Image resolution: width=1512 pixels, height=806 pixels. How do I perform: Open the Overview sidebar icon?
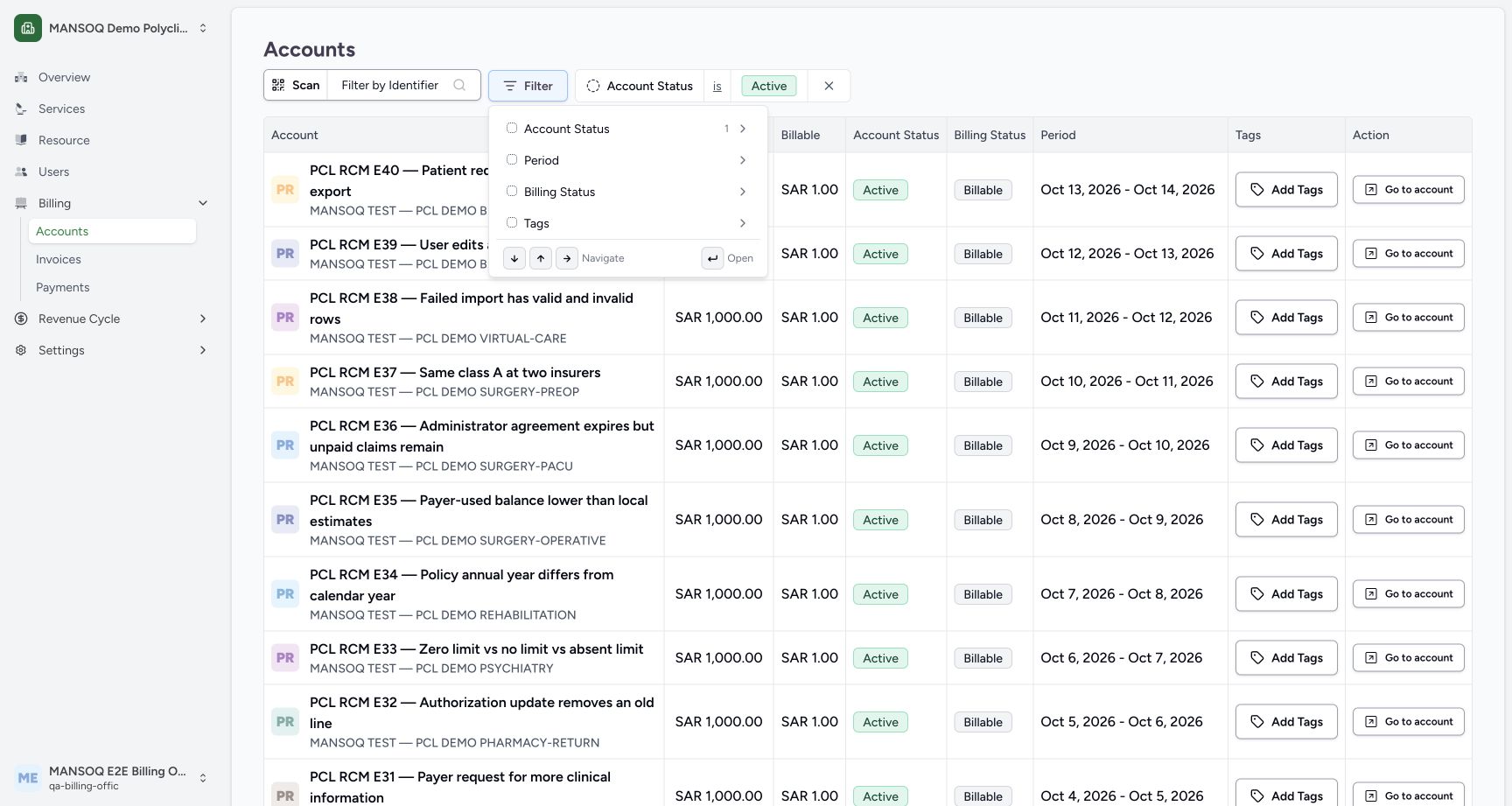[x=21, y=77]
